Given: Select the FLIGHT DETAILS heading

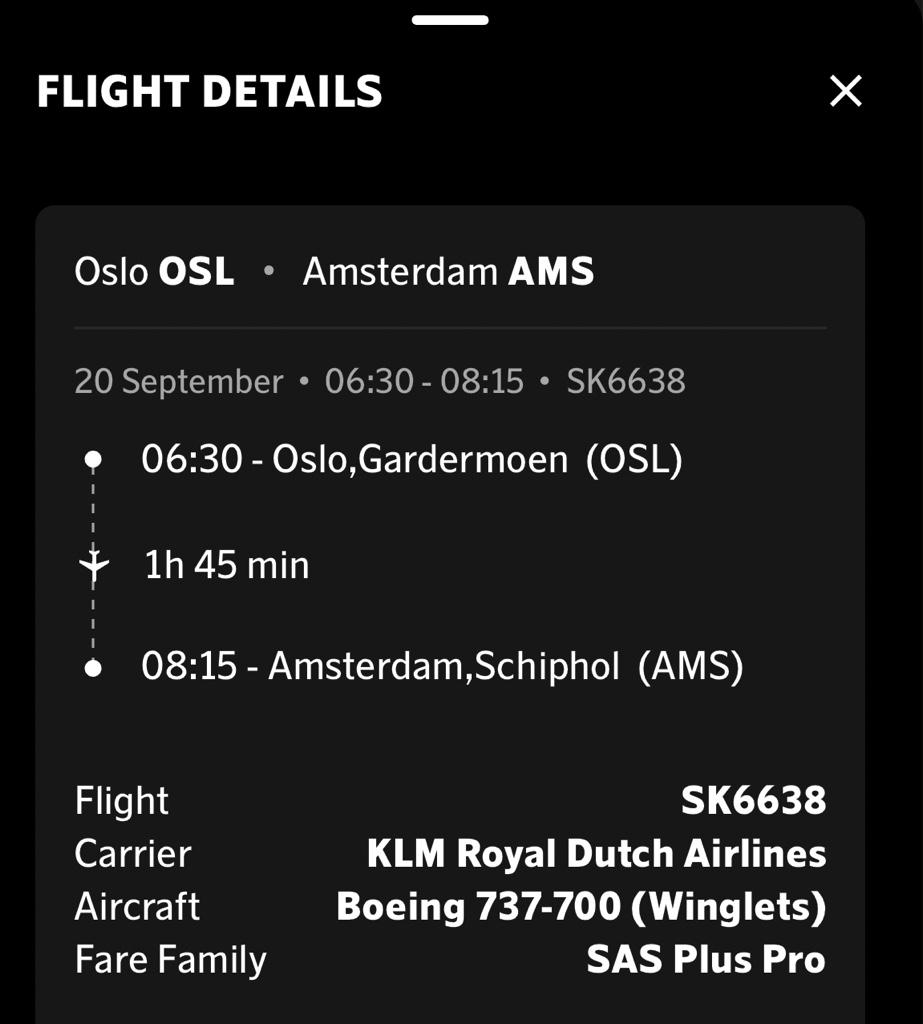Looking at the screenshot, I should pos(210,91).
